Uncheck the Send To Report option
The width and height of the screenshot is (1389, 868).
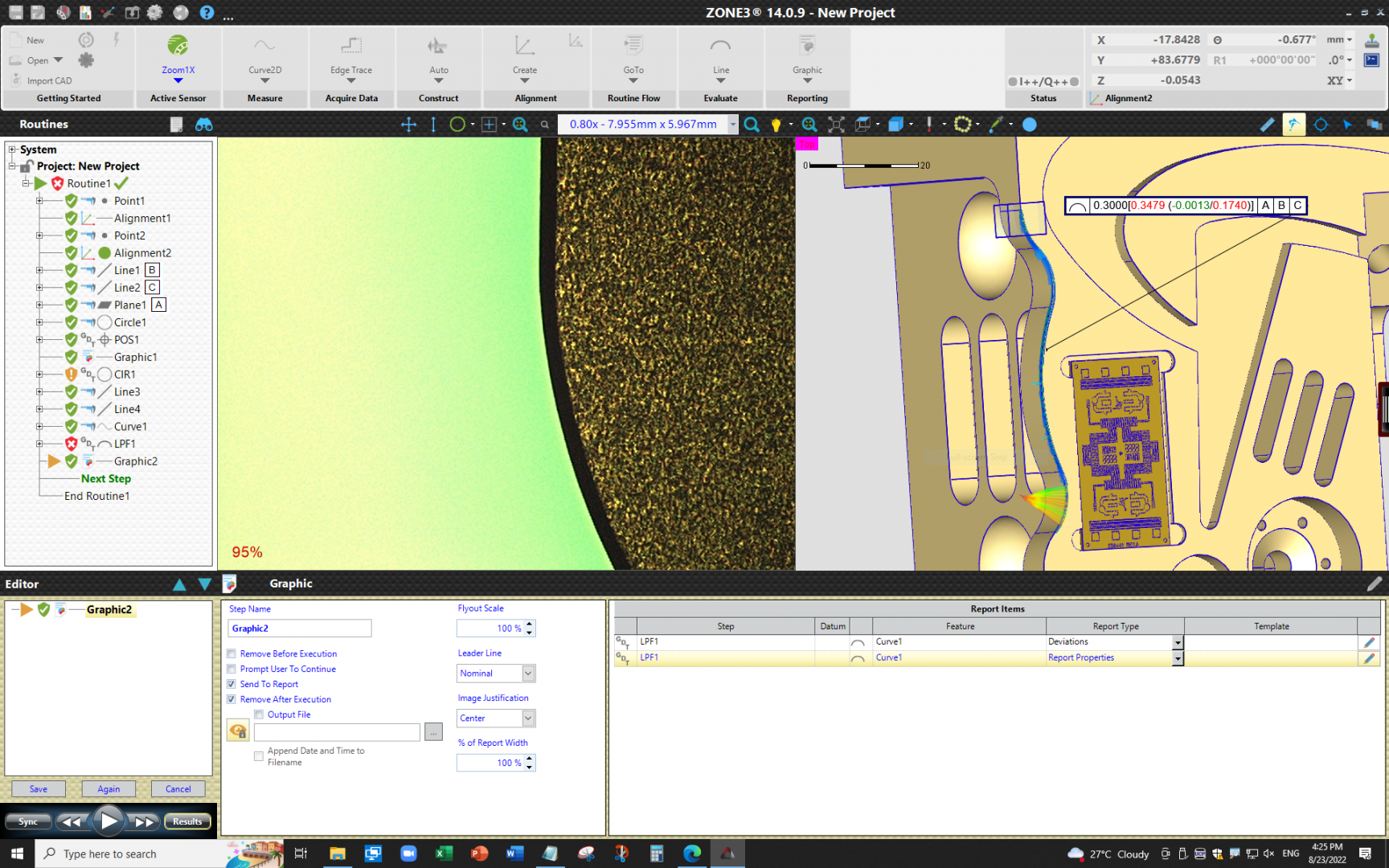231,684
